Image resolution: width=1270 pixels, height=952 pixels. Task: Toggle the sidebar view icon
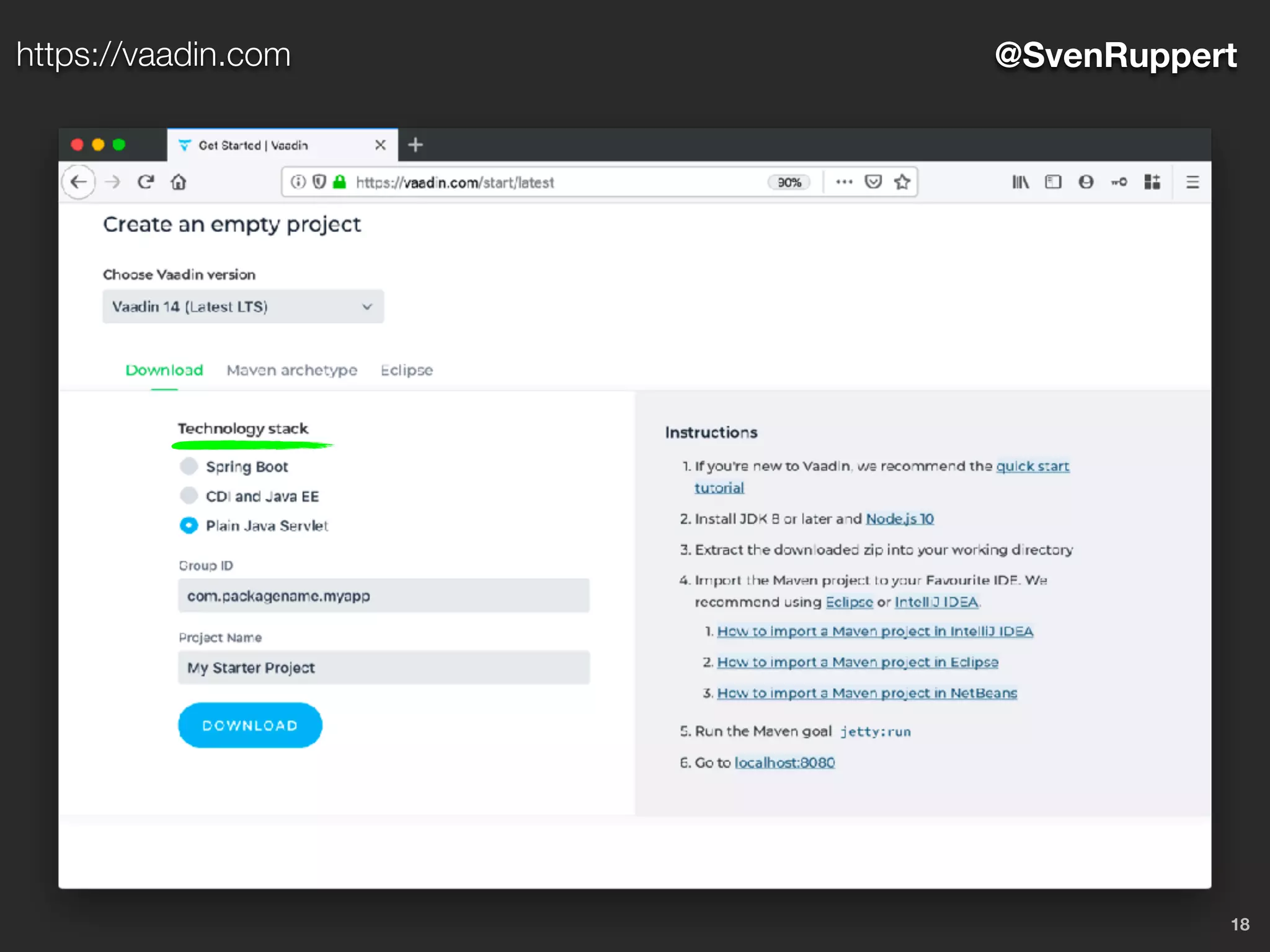[1053, 182]
